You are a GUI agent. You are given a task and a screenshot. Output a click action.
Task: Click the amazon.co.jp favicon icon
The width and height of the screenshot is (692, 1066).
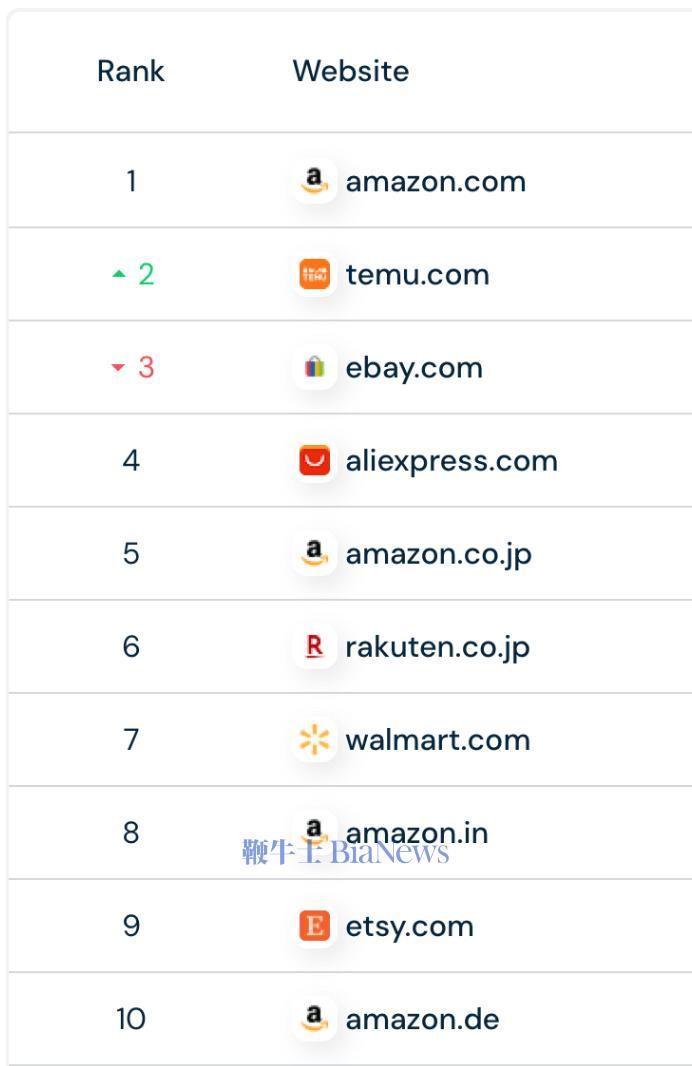[314, 553]
